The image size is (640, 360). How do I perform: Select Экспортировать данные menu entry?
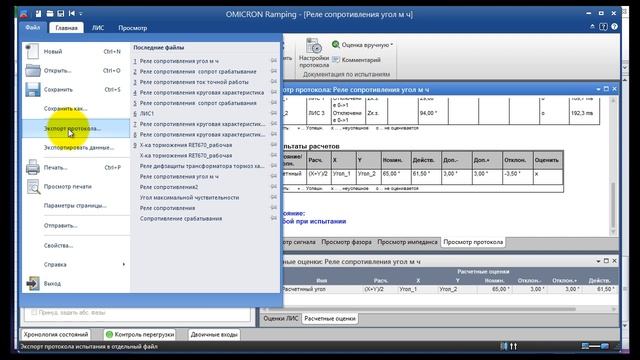pos(76,148)
